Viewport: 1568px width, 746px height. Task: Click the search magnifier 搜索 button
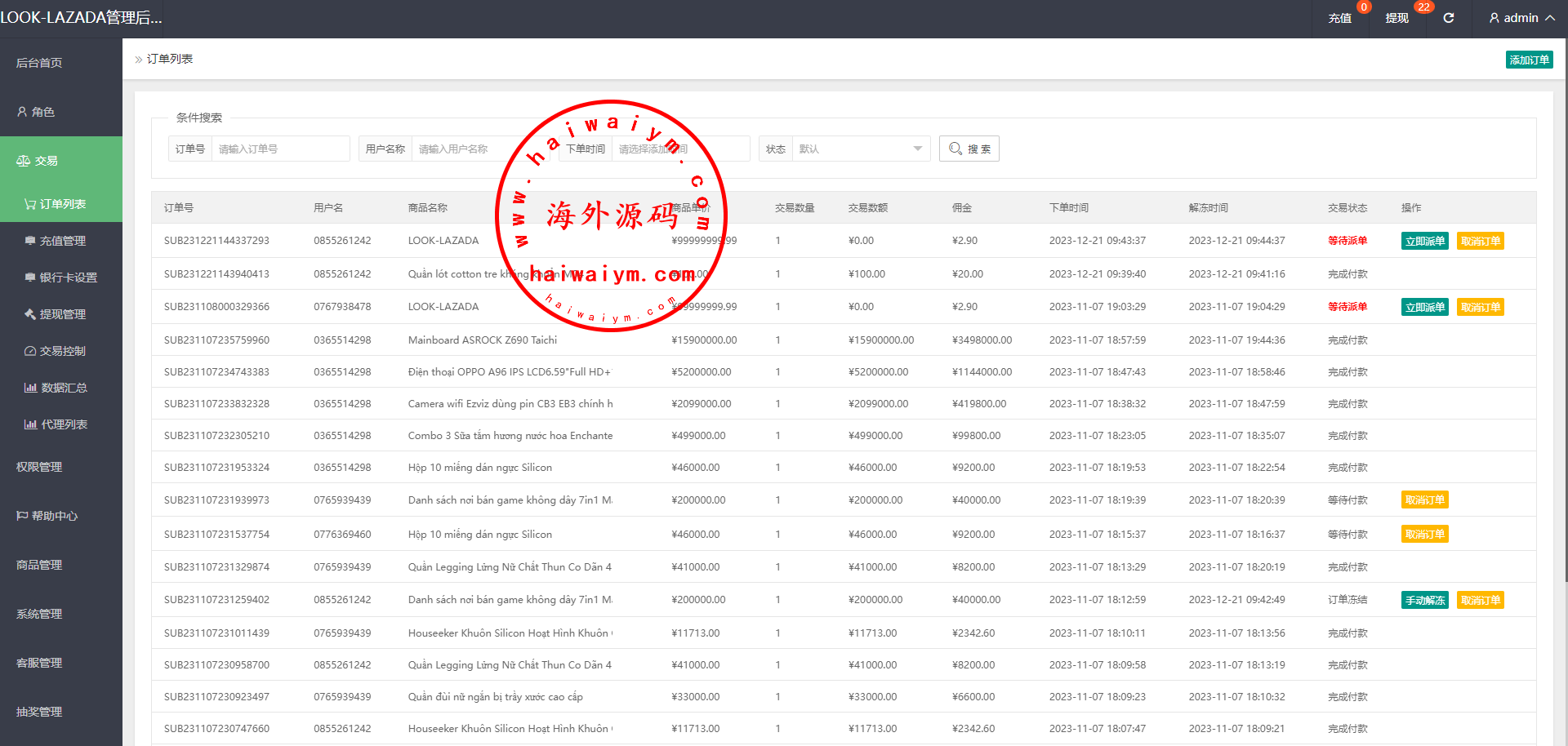(x=969, y=149)
